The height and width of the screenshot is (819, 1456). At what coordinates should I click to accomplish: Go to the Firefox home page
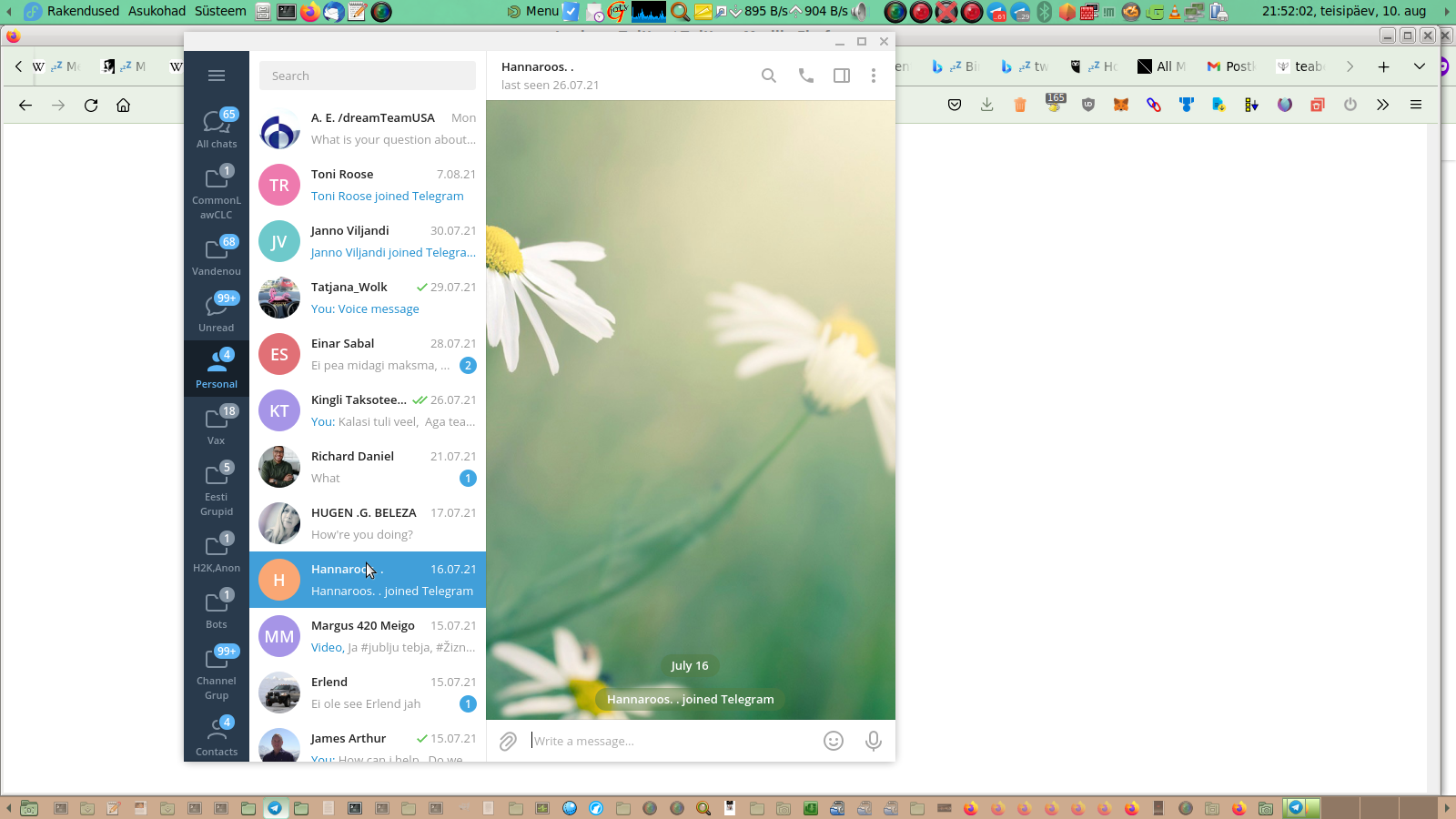(x=124, y=105)
